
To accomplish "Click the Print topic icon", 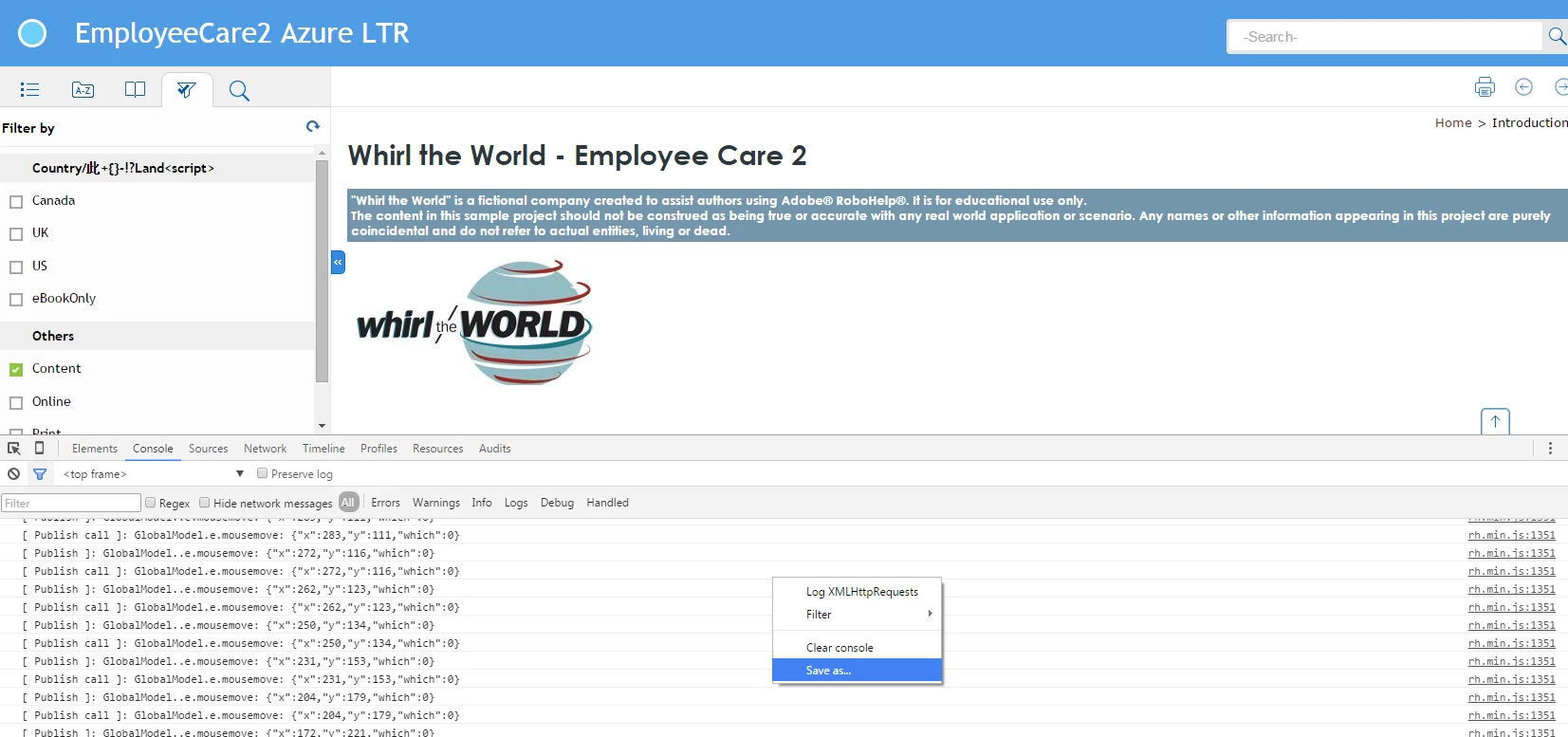I will pyautogui.click(x=1485, y=87).
